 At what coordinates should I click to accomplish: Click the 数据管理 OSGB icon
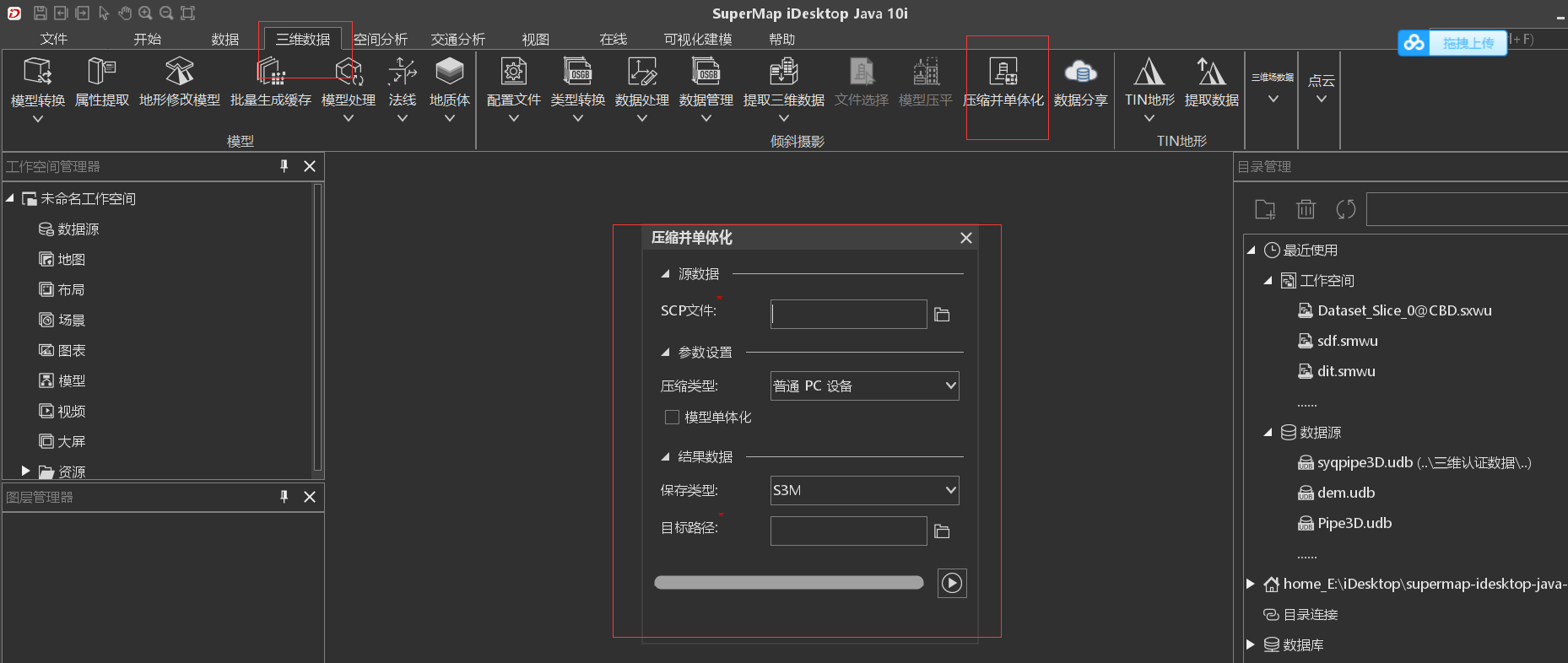(x=706, y=71)
